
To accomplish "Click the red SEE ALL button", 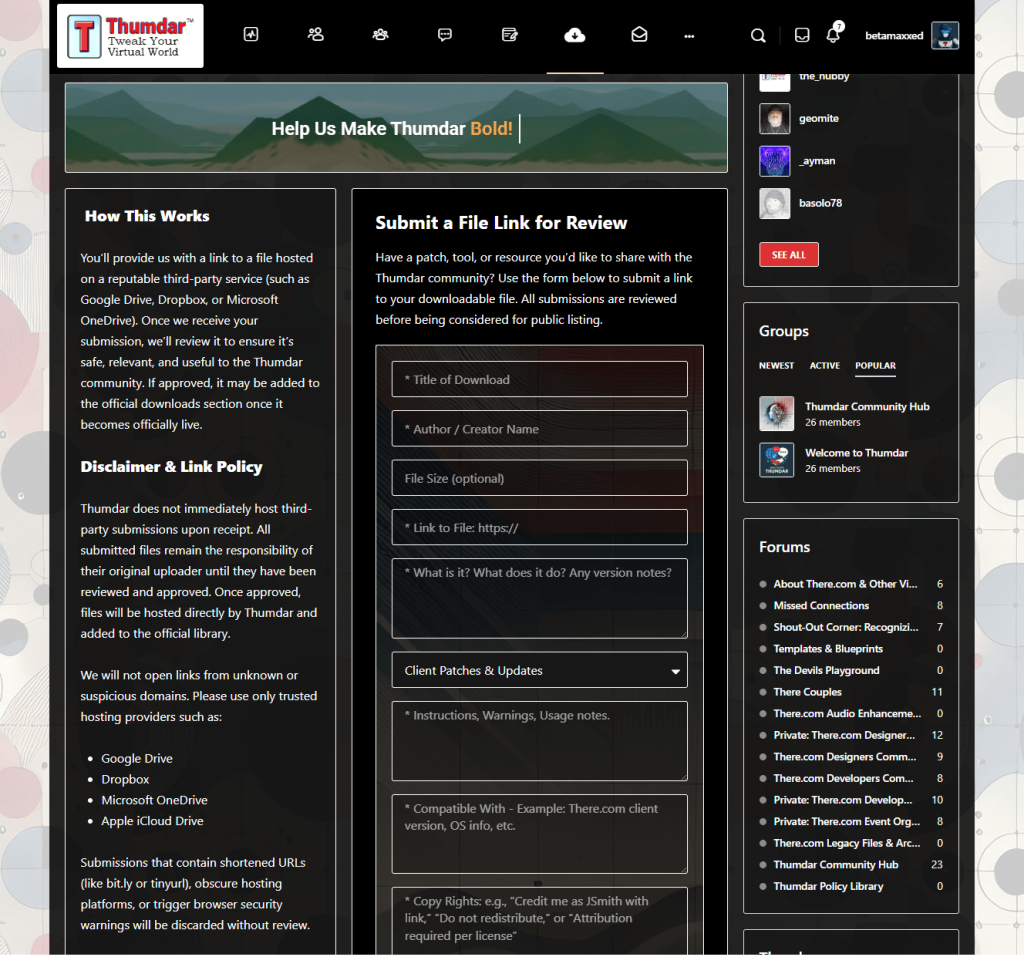I will coord(788,255).
